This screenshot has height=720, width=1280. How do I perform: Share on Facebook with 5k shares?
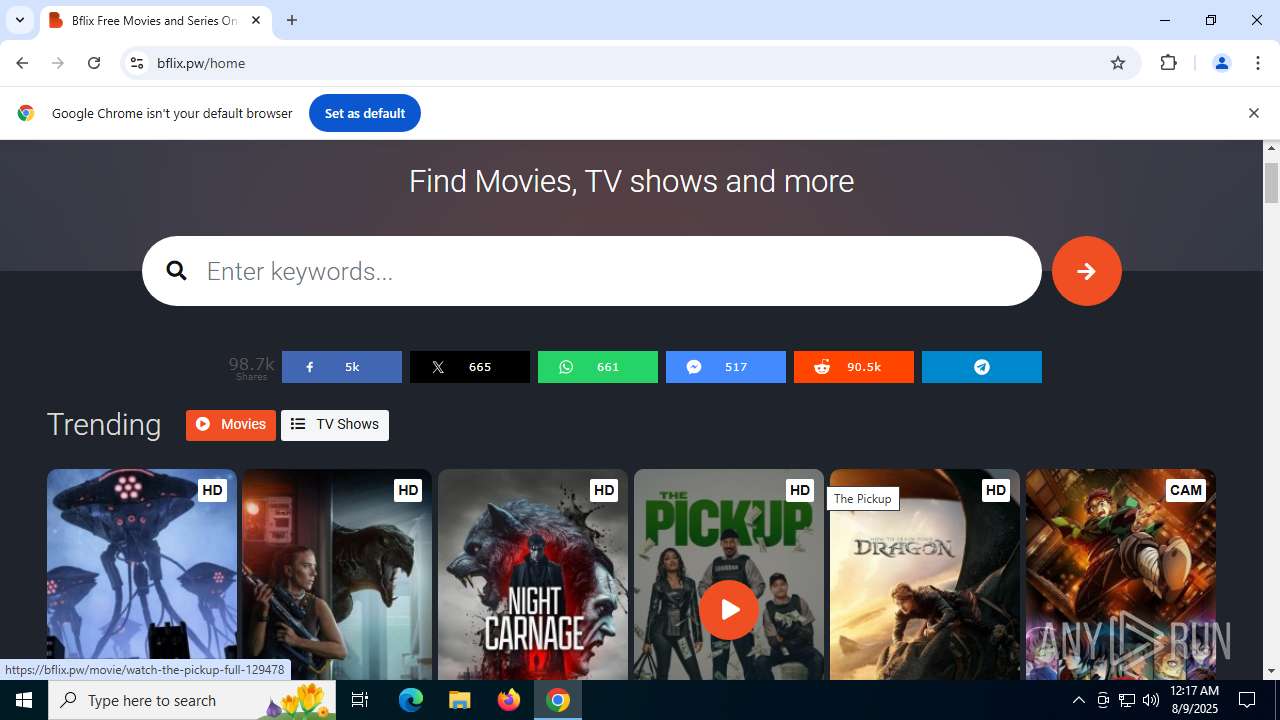(x=342, y=367)
